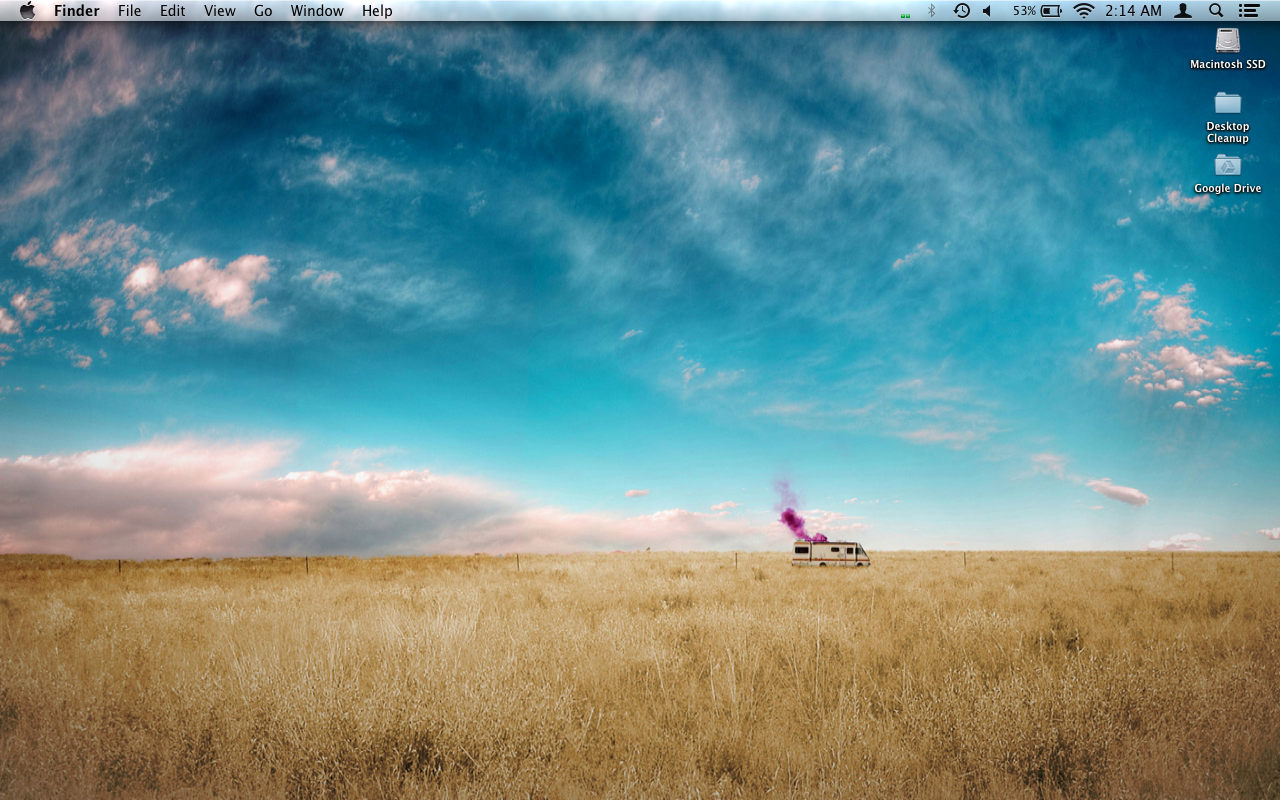Open the Help menu
This screenshot has height=800, width=1280.
(x=377, y=11)
